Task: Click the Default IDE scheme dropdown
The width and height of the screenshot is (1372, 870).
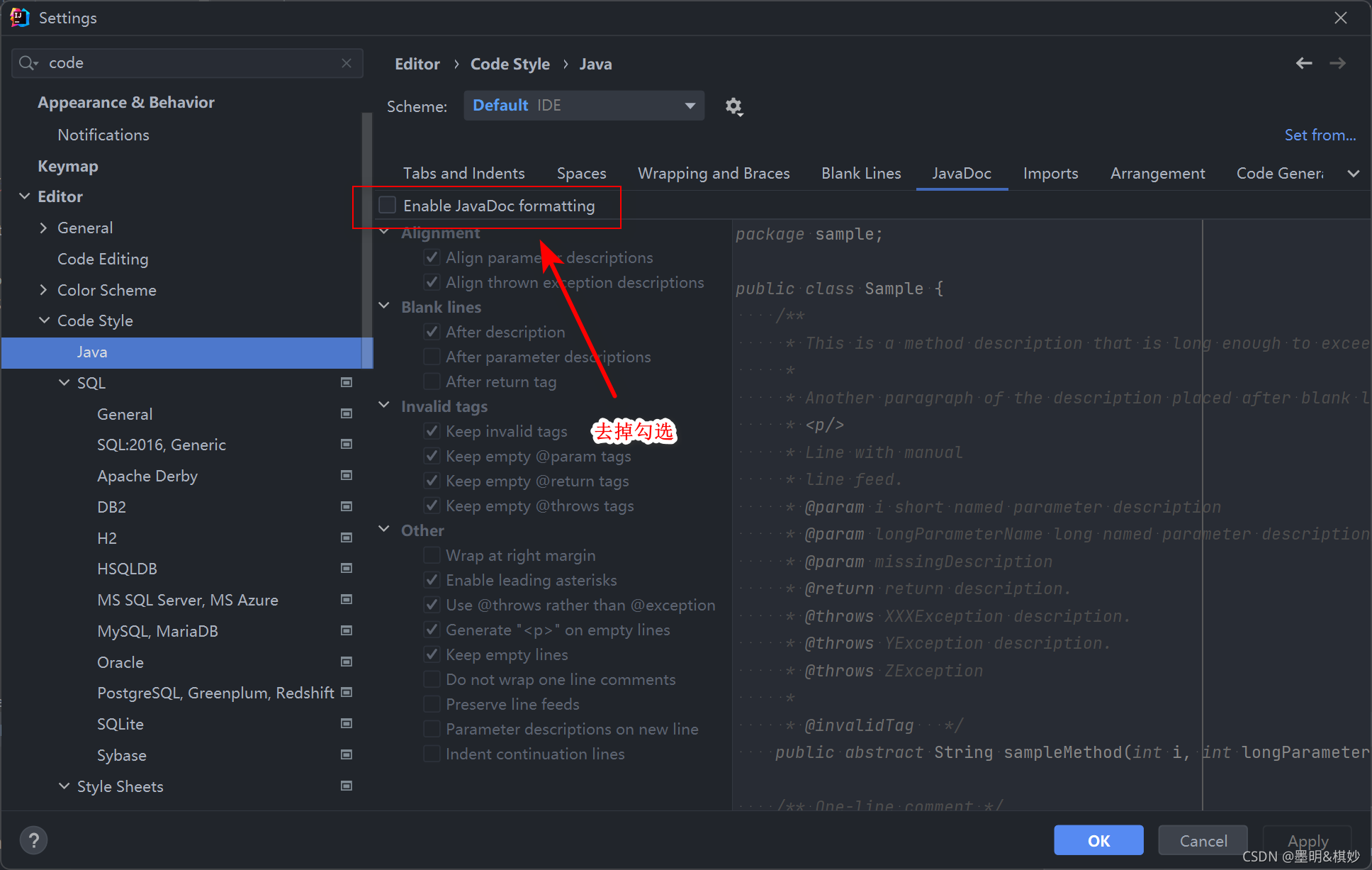Action: tap(583, 106)
